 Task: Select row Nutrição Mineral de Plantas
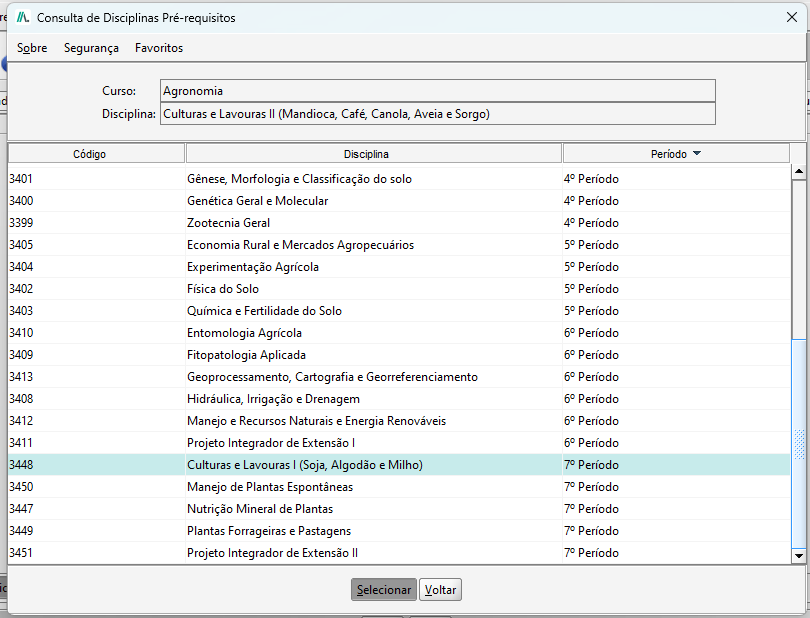(x=399, y=509)
